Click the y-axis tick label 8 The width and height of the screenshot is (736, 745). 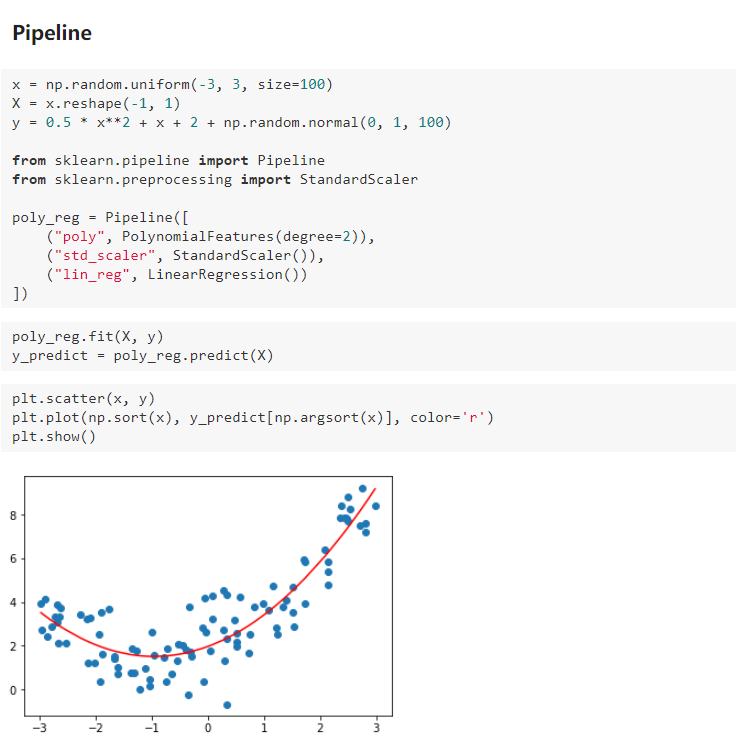click(13, 516)
